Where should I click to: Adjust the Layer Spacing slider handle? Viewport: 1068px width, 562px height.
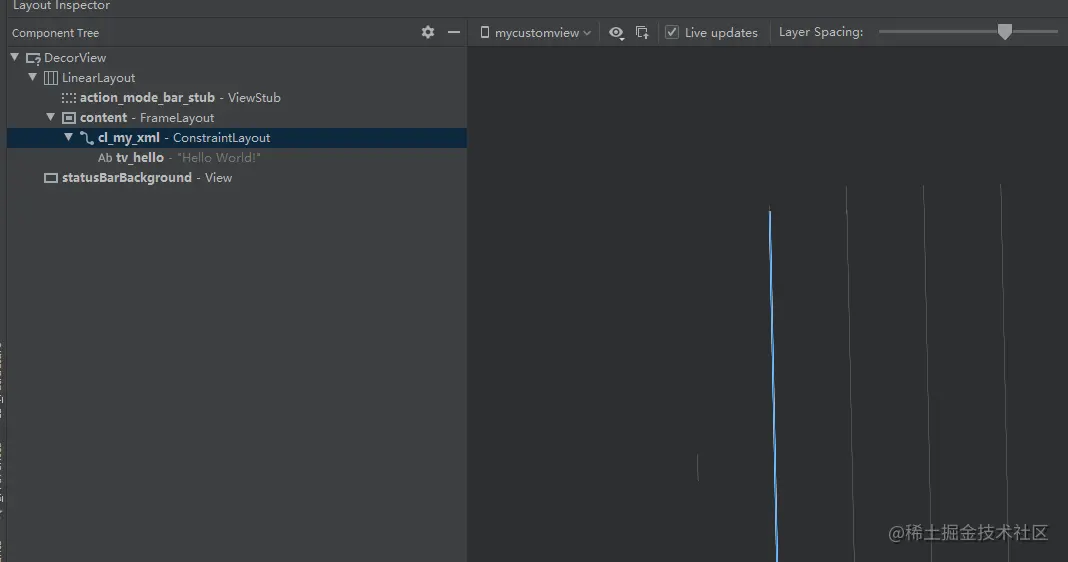(x=1005, y=31)
